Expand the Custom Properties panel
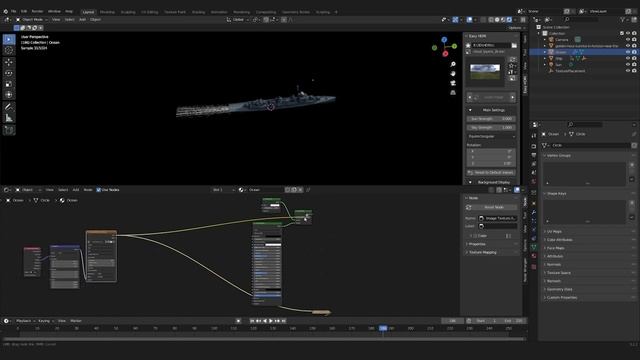The image size is (640, 360). [562, 298]
